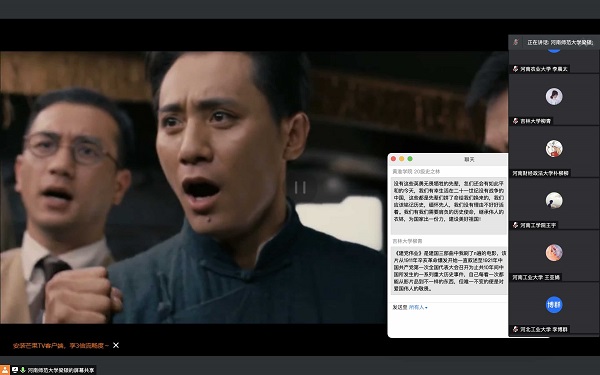Click the 正在讲话 active speaker label

pos(560,42)
